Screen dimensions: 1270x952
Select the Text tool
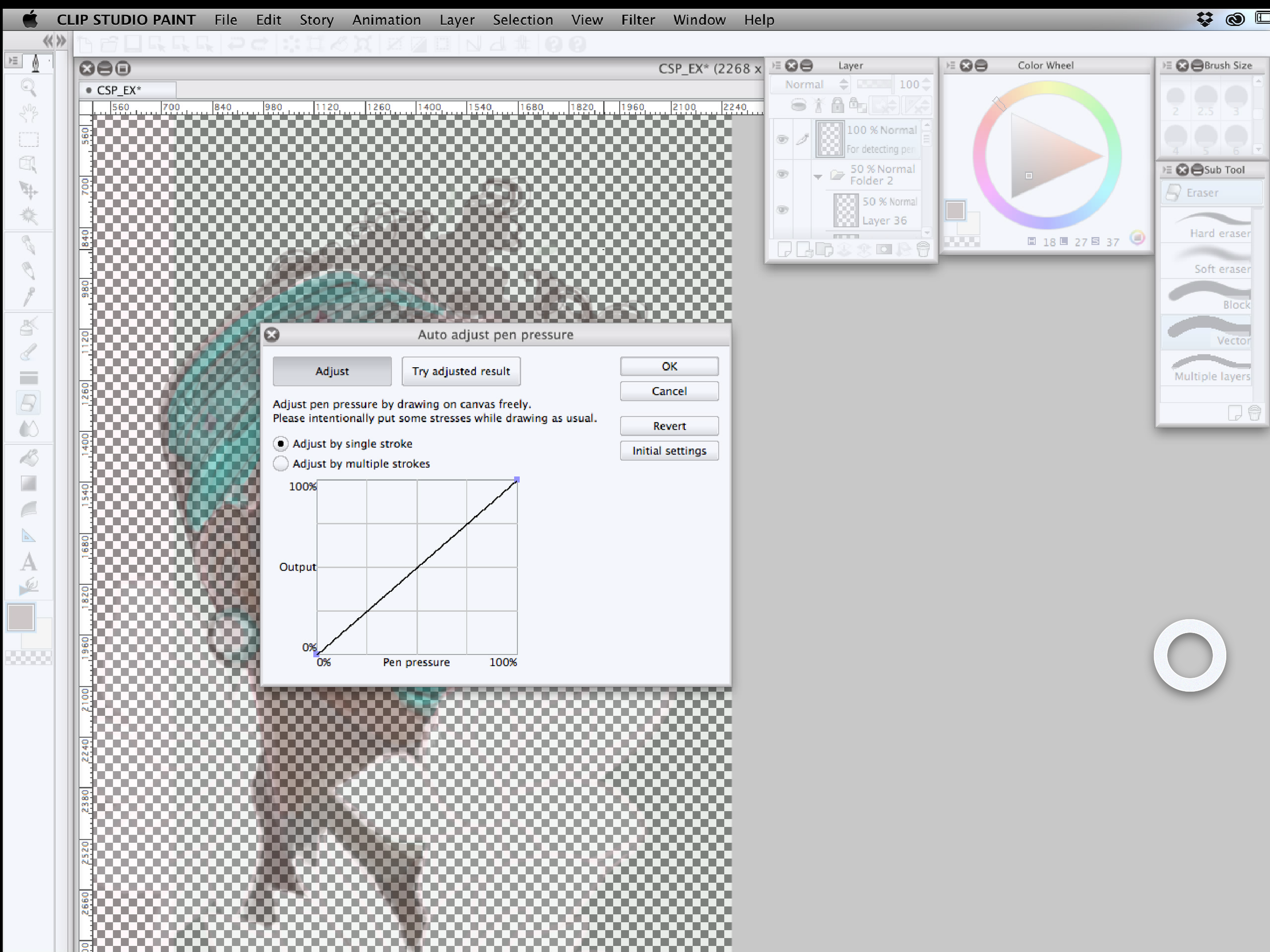29,561
